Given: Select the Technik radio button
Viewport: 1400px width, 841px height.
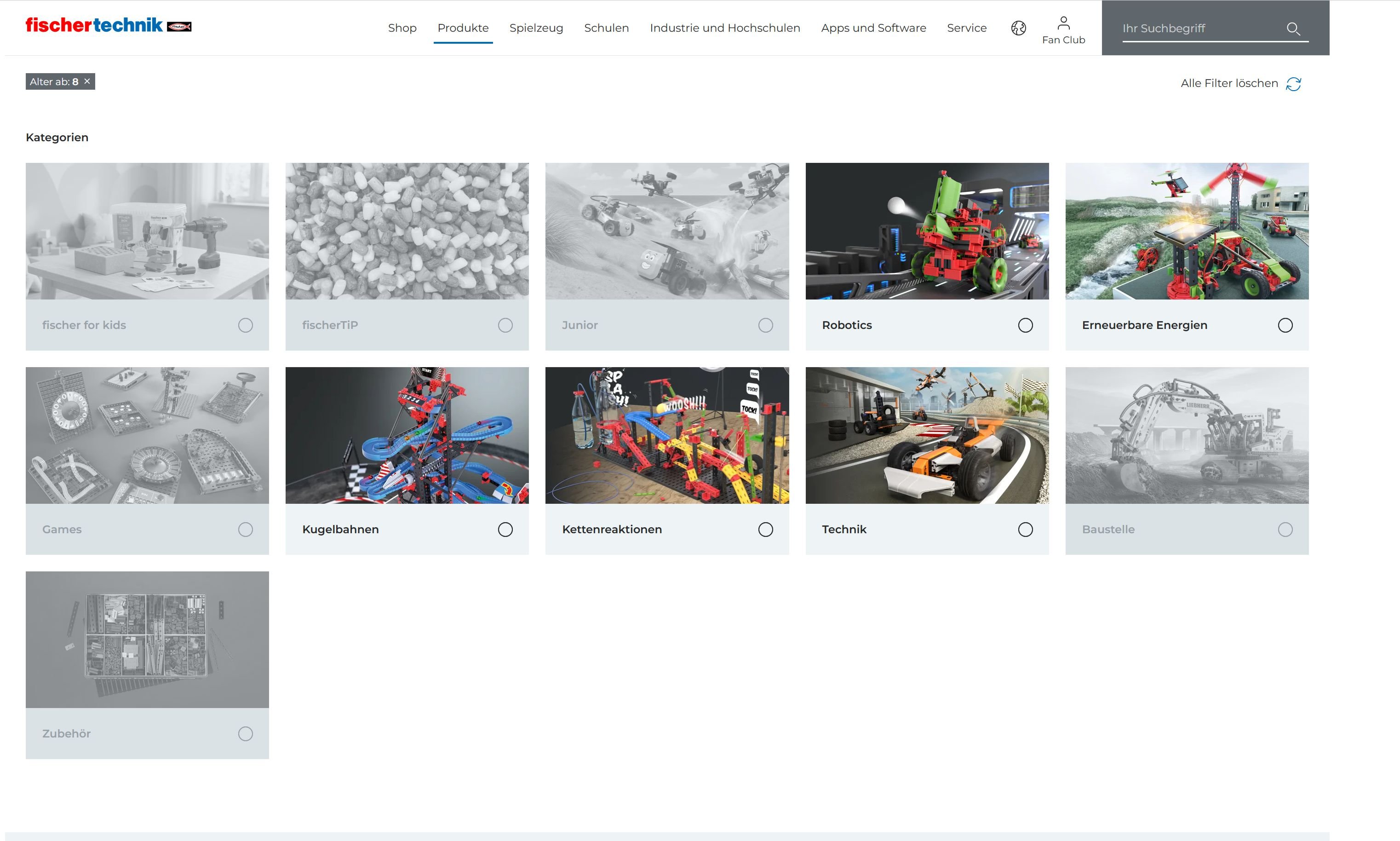Looking at the screenshot, I should [1025, 530].
